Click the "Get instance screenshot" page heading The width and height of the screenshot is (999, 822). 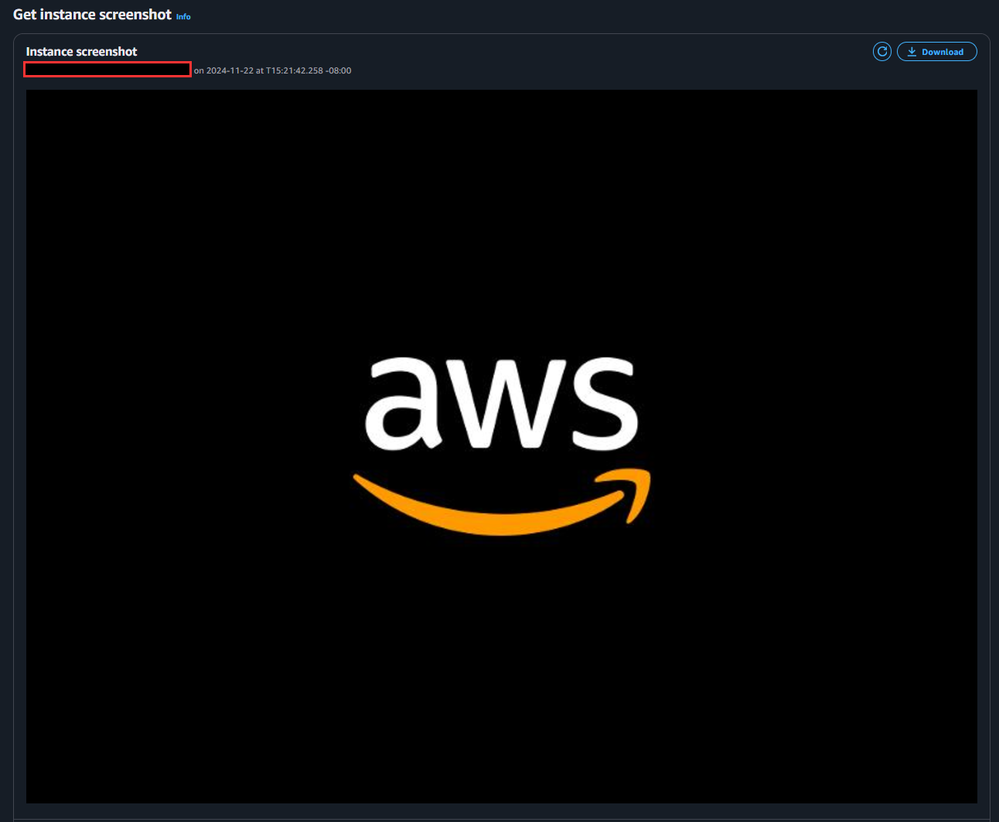[x=92, y=14]
